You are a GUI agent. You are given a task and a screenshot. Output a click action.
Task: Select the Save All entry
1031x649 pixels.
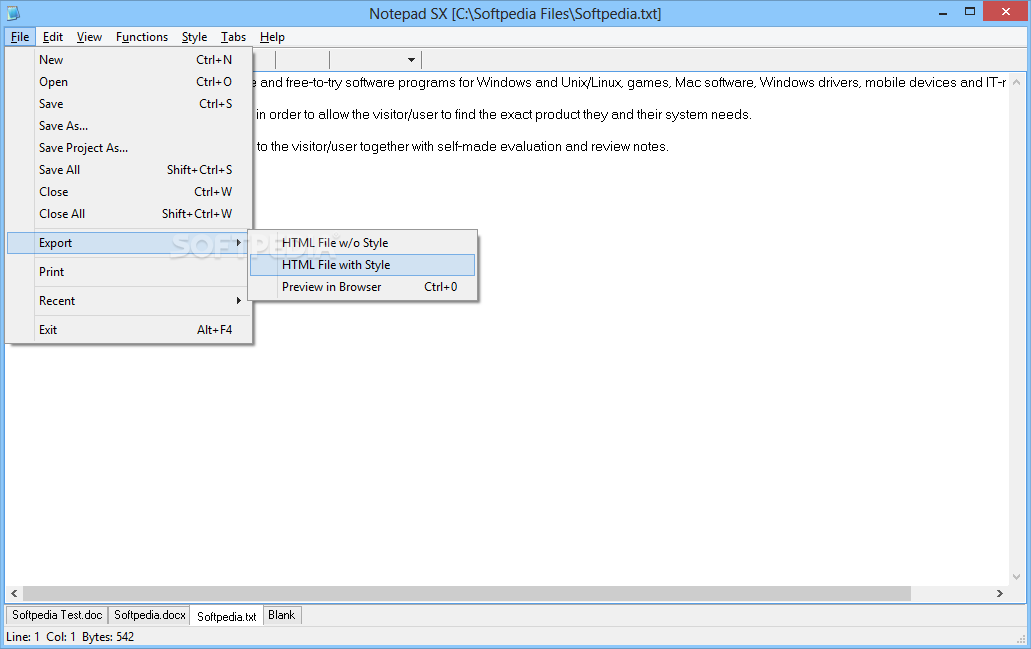pyautogui.click(x=130, y=170)
